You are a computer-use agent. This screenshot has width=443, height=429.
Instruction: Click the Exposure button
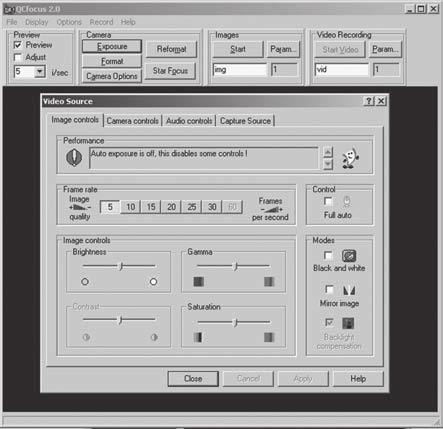tap(112, 46)
